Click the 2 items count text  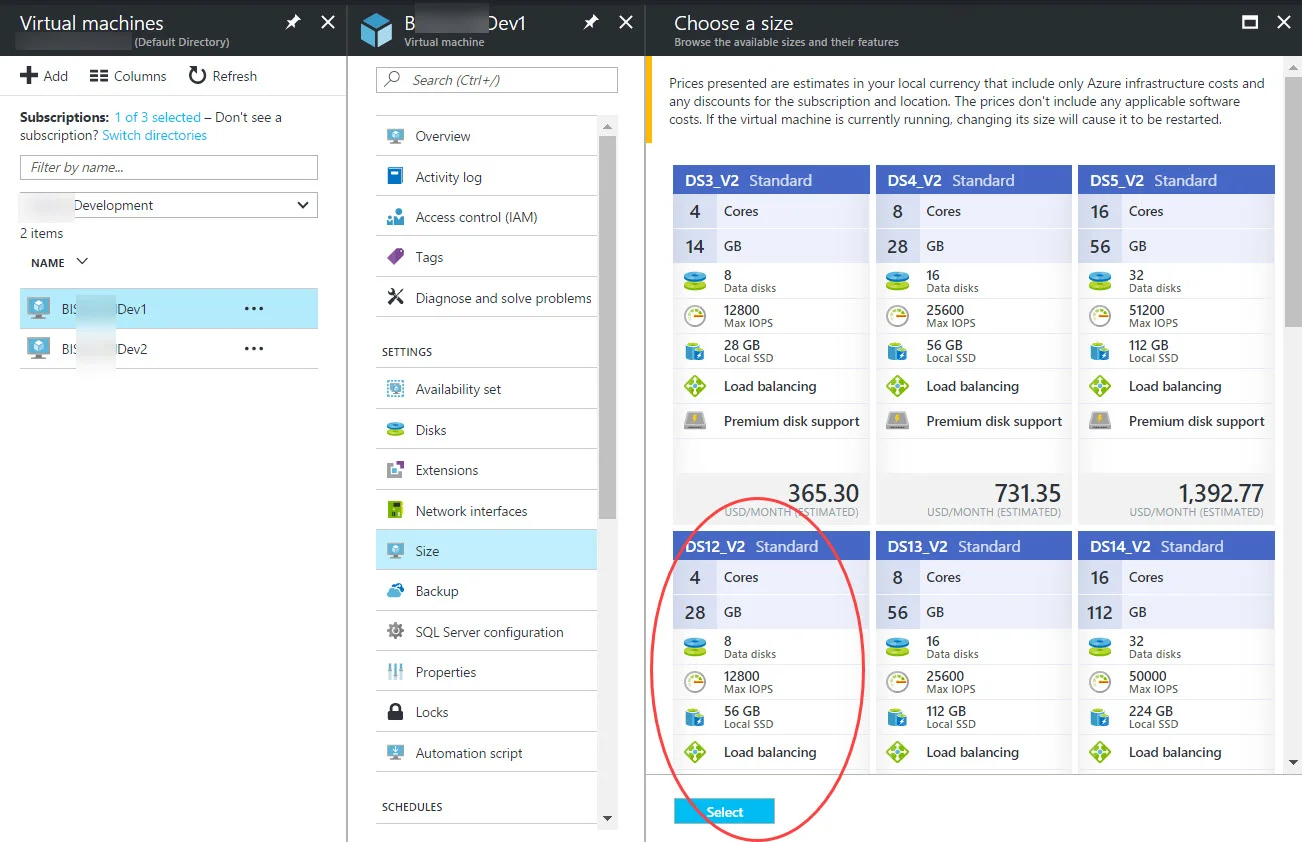click(x=42, y=233)
